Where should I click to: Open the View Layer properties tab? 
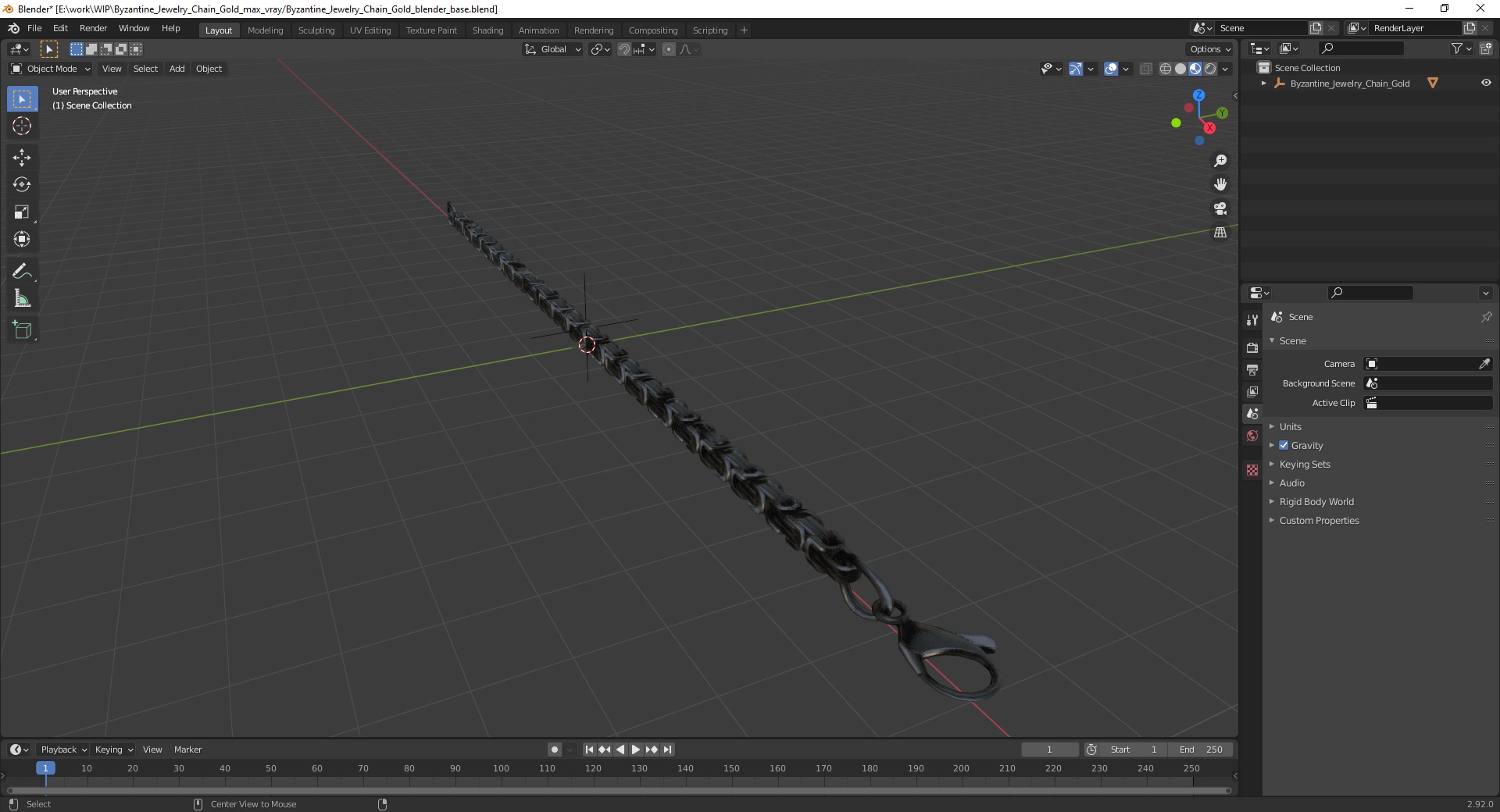click(x=1252, y=391)
